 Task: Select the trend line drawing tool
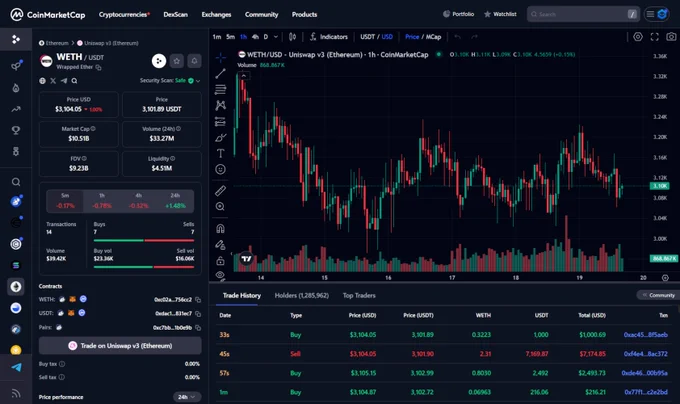pyautogui.click(x=220, y=73)
